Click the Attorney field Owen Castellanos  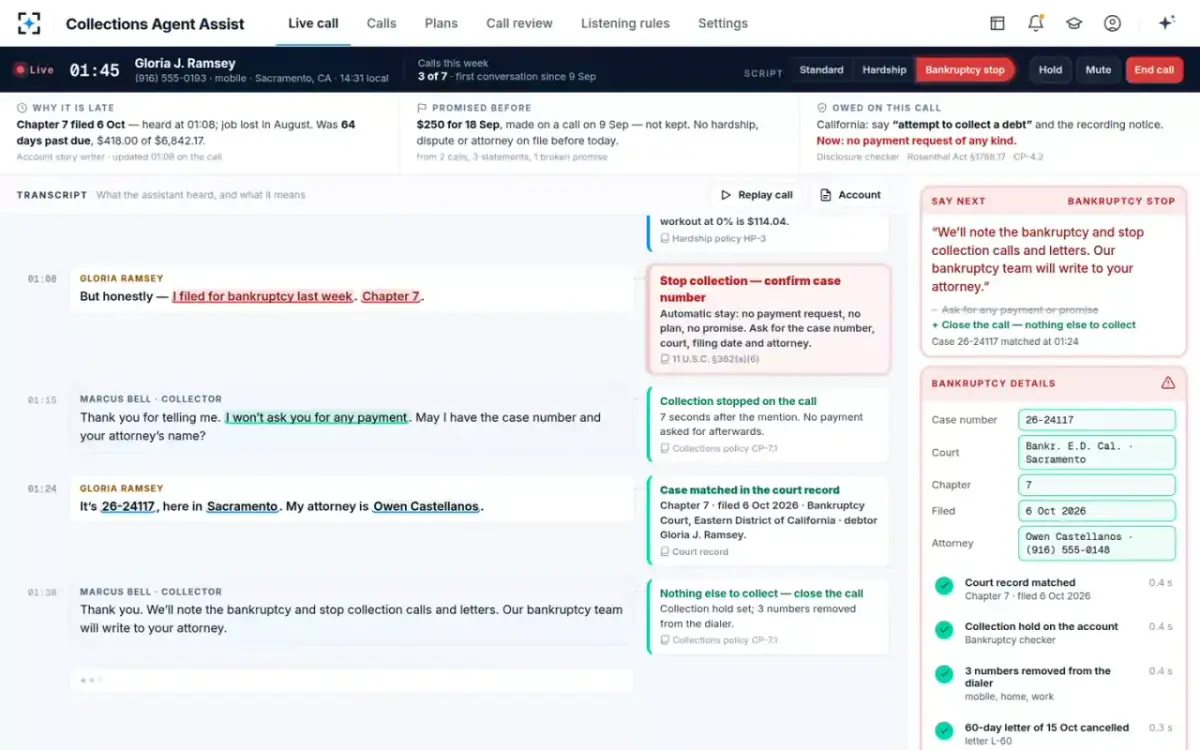point(1096,543)
